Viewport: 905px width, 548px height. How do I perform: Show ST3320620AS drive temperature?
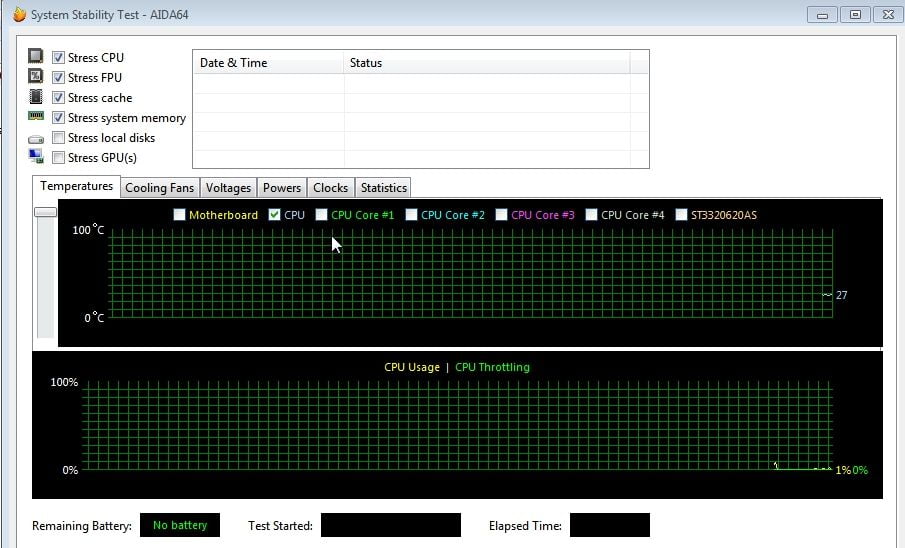tap(682, 215)
